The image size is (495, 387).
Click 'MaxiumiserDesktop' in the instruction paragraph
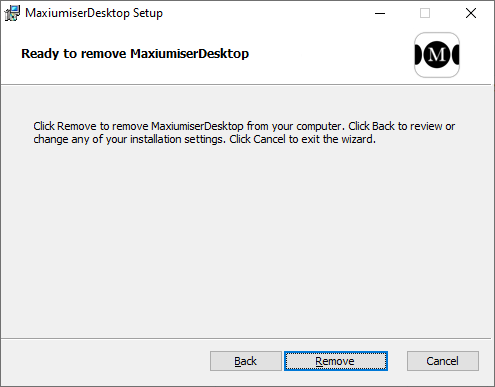(197, 126)
